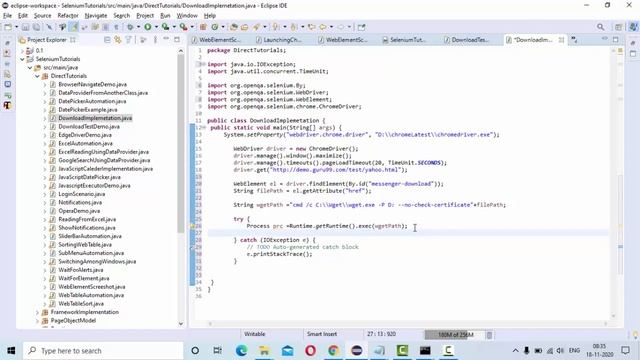Open the Navigate menu

pos(96,16)
